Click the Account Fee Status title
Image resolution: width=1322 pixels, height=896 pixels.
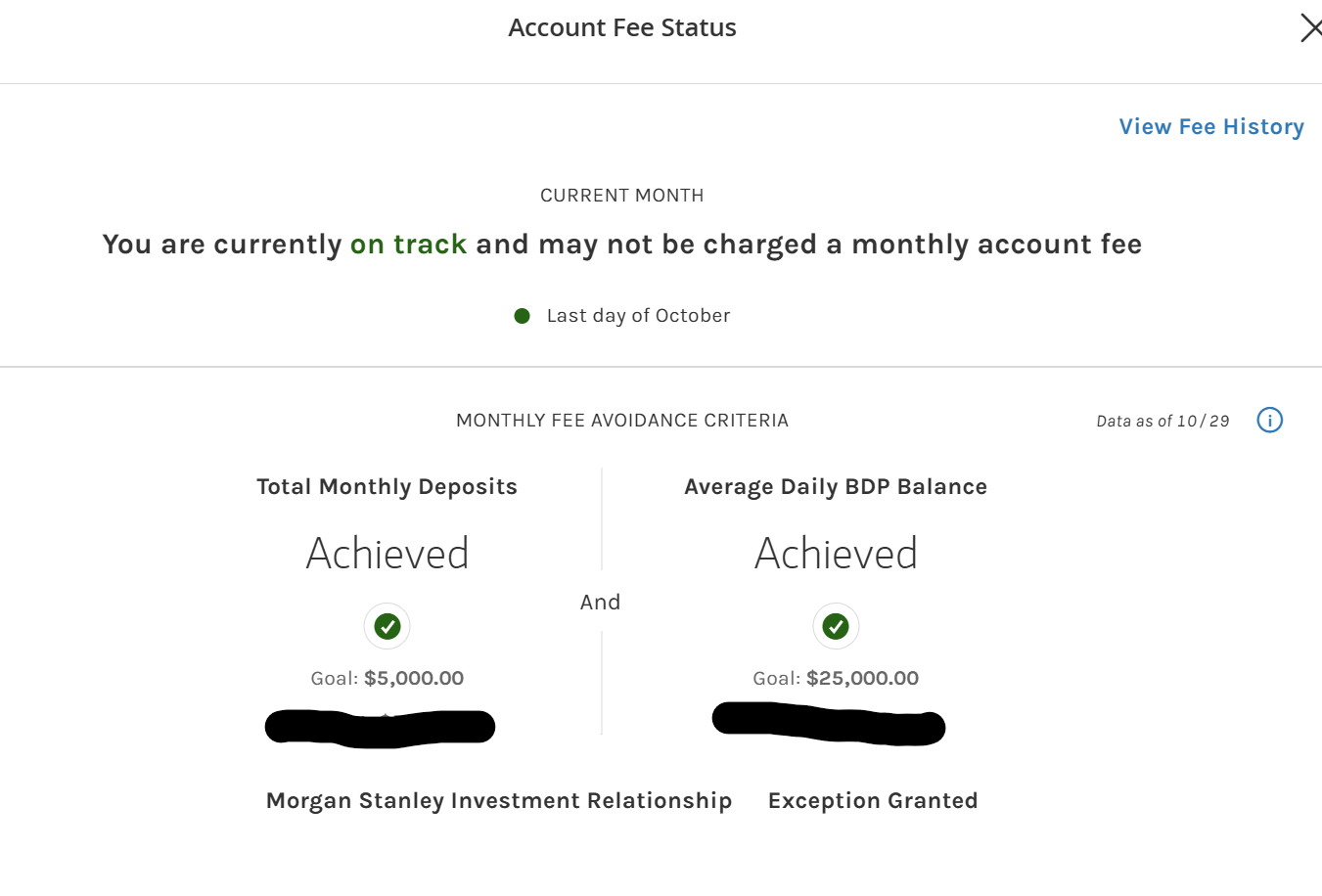[622, 27]
